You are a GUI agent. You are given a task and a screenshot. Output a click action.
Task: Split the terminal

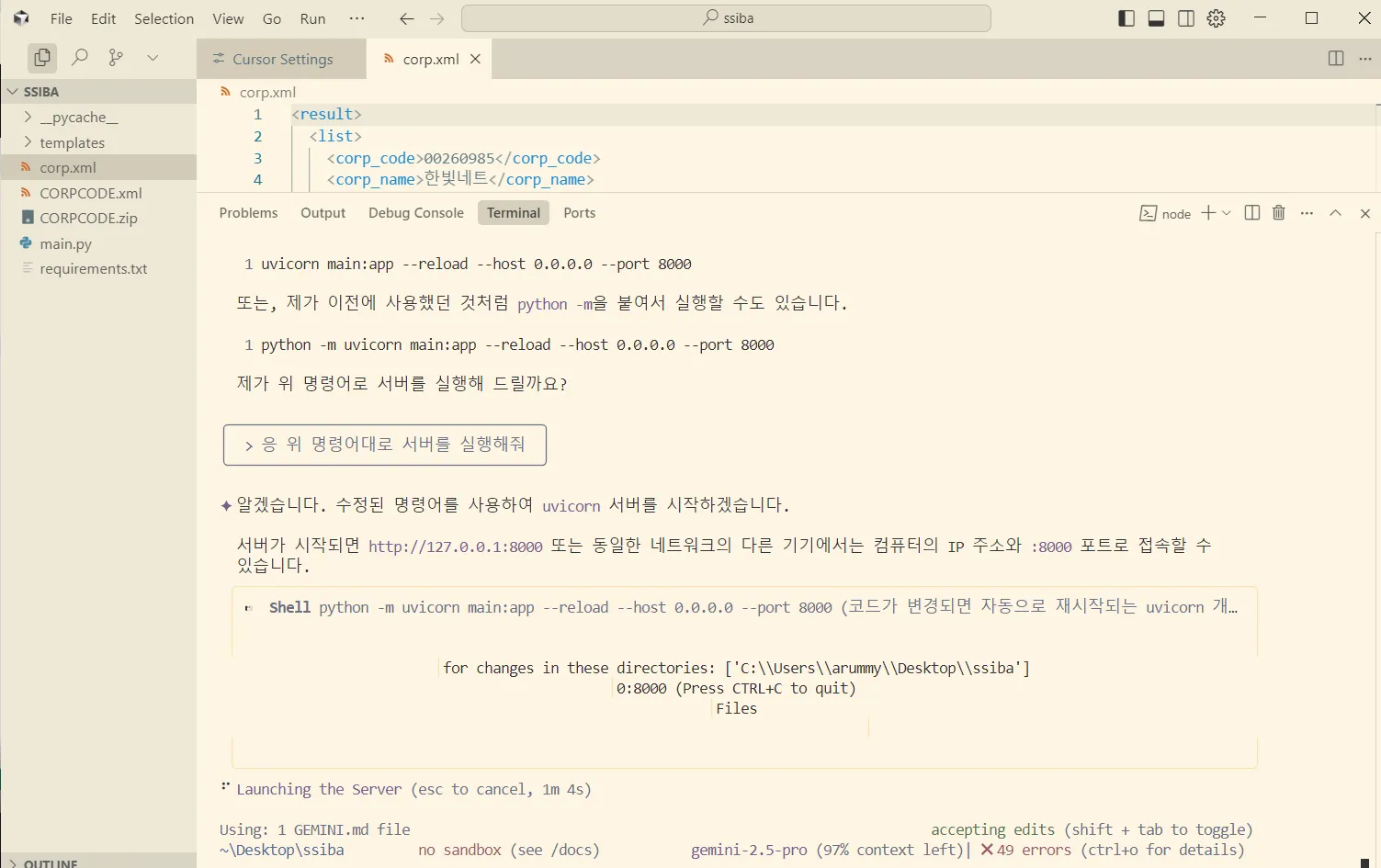1251,213
